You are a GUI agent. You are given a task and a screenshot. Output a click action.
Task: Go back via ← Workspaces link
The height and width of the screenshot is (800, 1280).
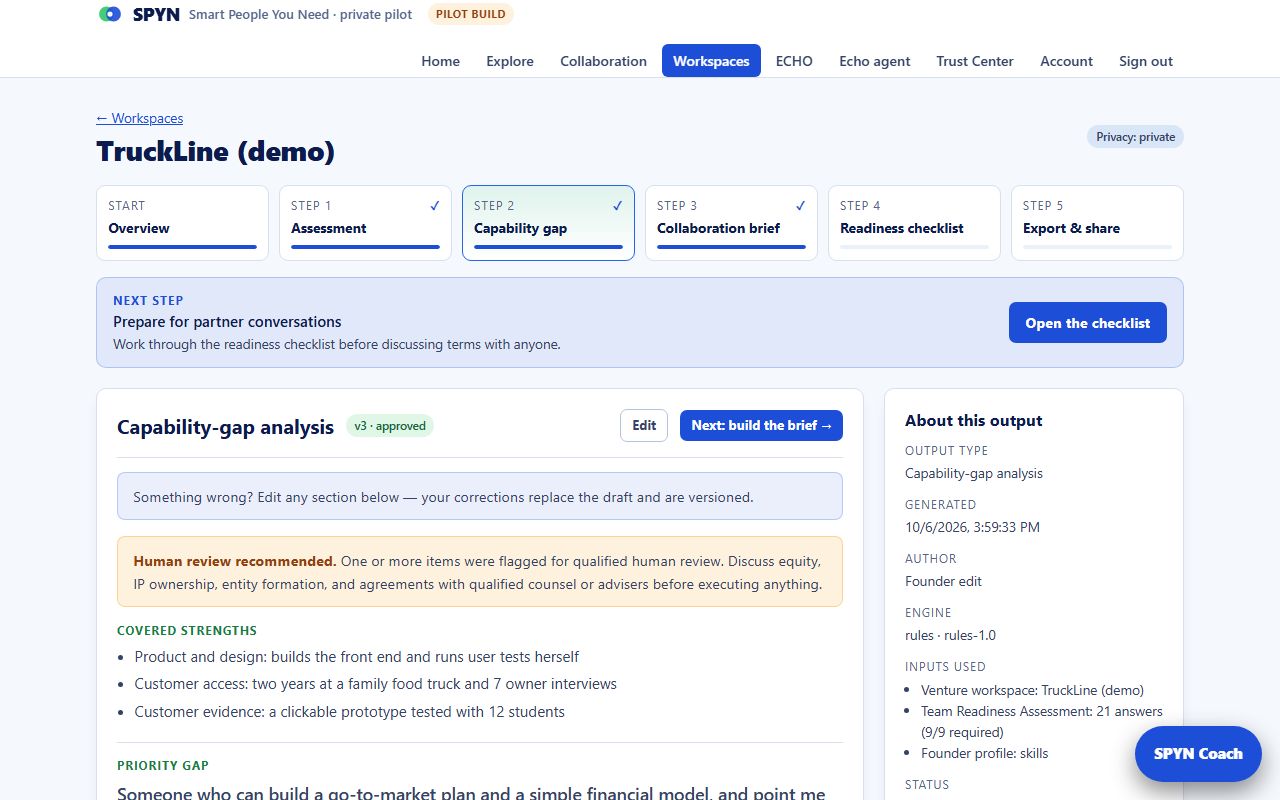coord(139,118)
